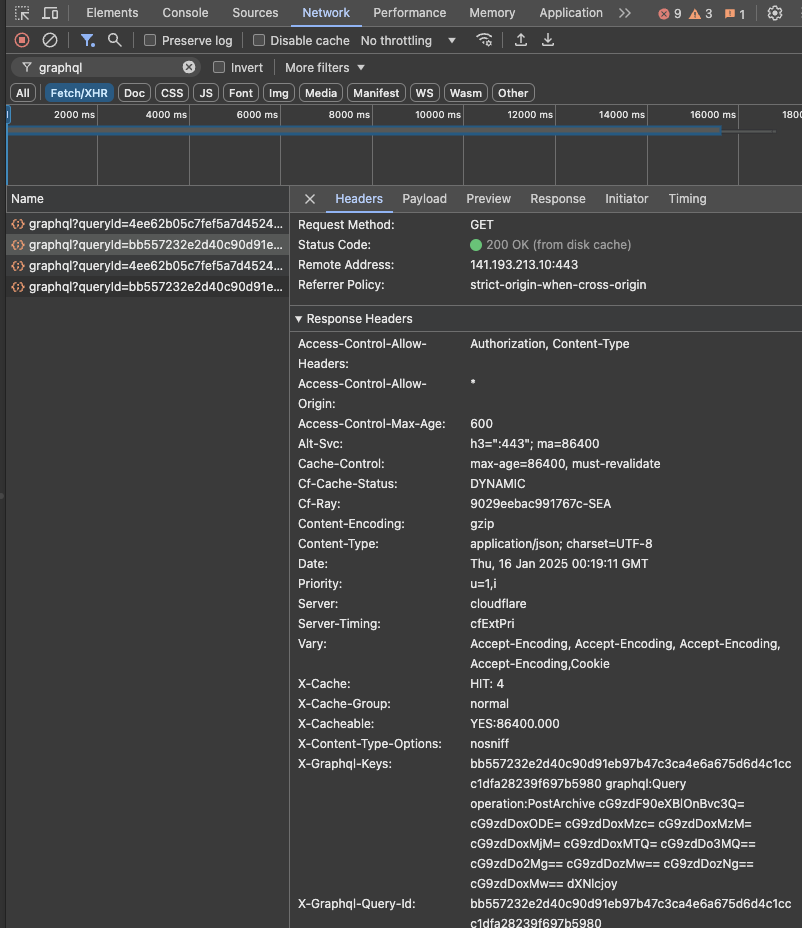Open network search magnifier

click(114, 40)
